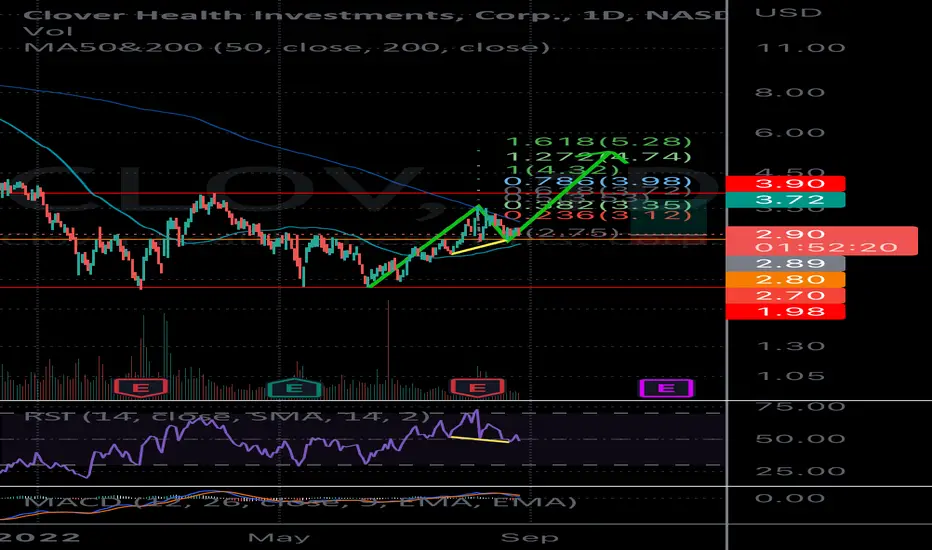Viewport: 932px width, 550px height.
Task: Click the current price 2.90 countdown label
Action: pos(822,240)
